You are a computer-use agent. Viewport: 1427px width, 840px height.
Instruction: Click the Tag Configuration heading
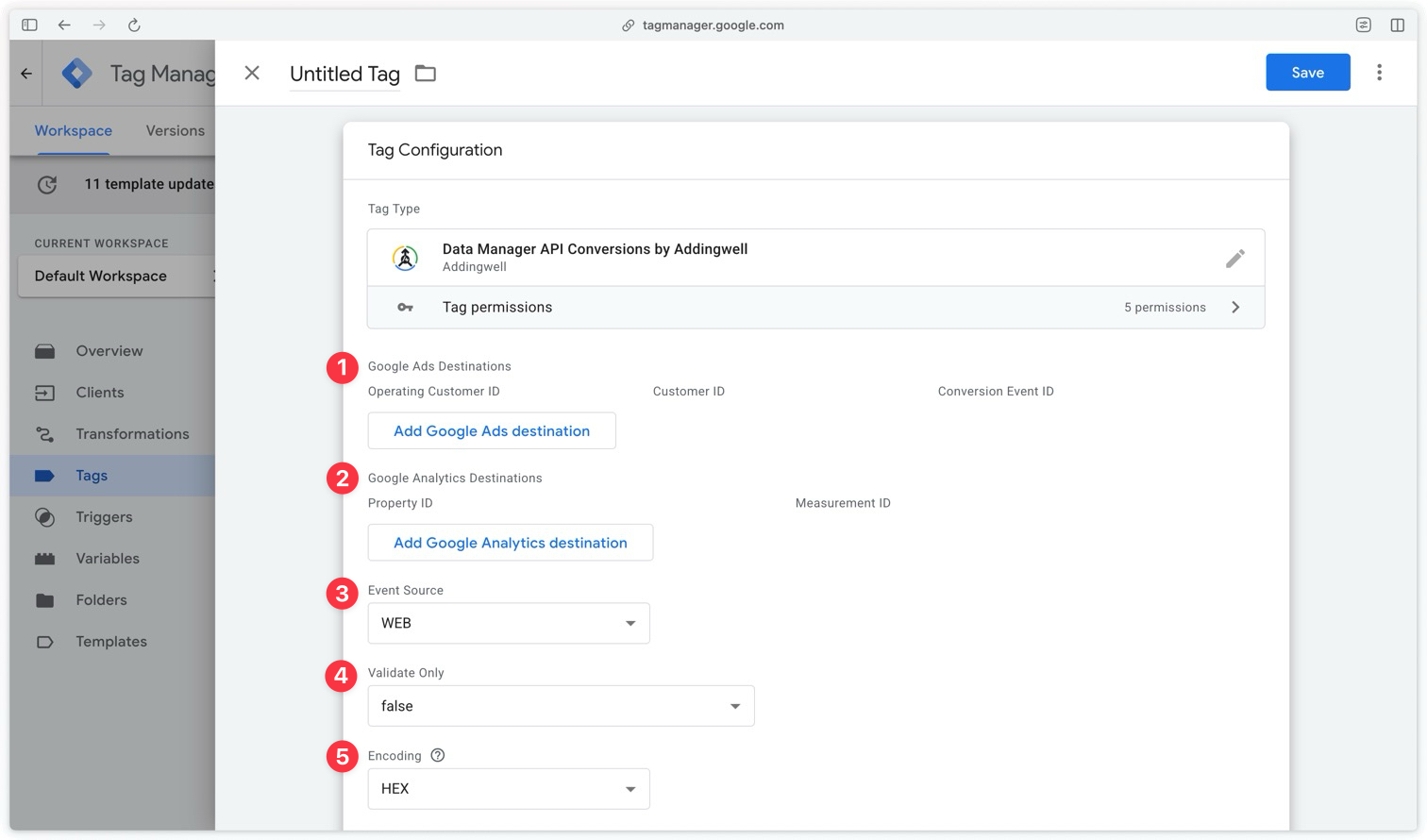pos(435,150)
